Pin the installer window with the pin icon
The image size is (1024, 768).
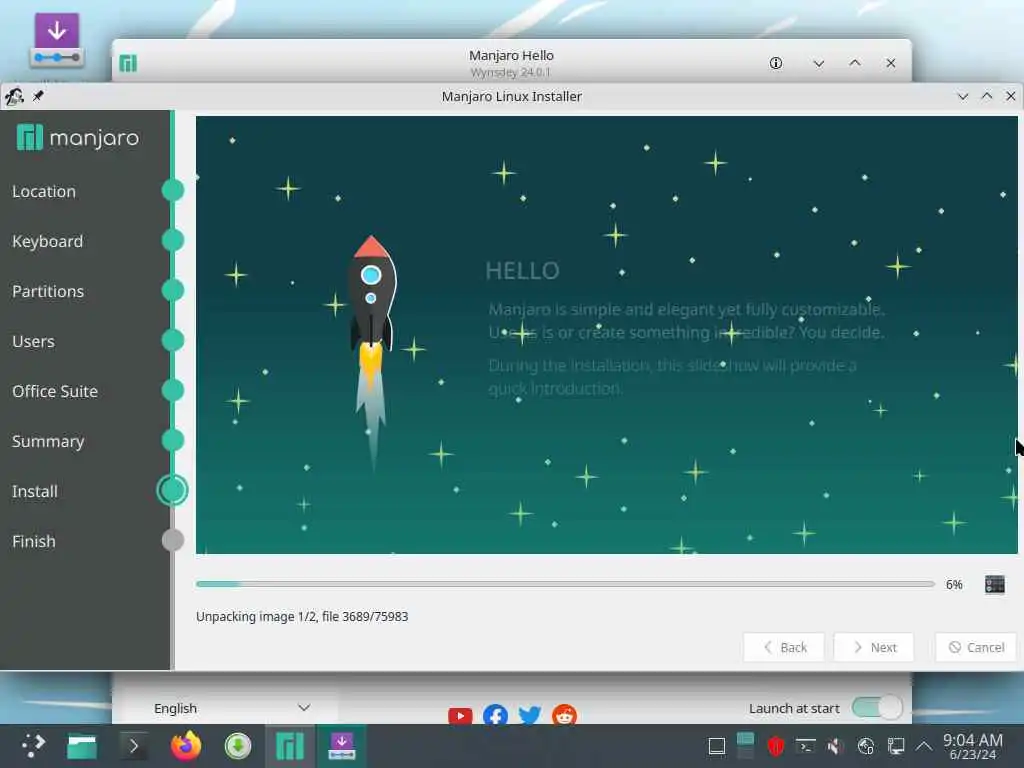pyautogui.click(x=38, y=96)
